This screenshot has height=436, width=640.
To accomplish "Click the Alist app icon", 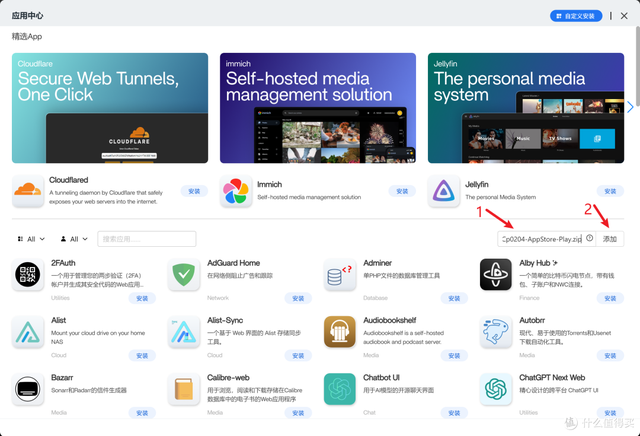I will (x=28, y=331).
